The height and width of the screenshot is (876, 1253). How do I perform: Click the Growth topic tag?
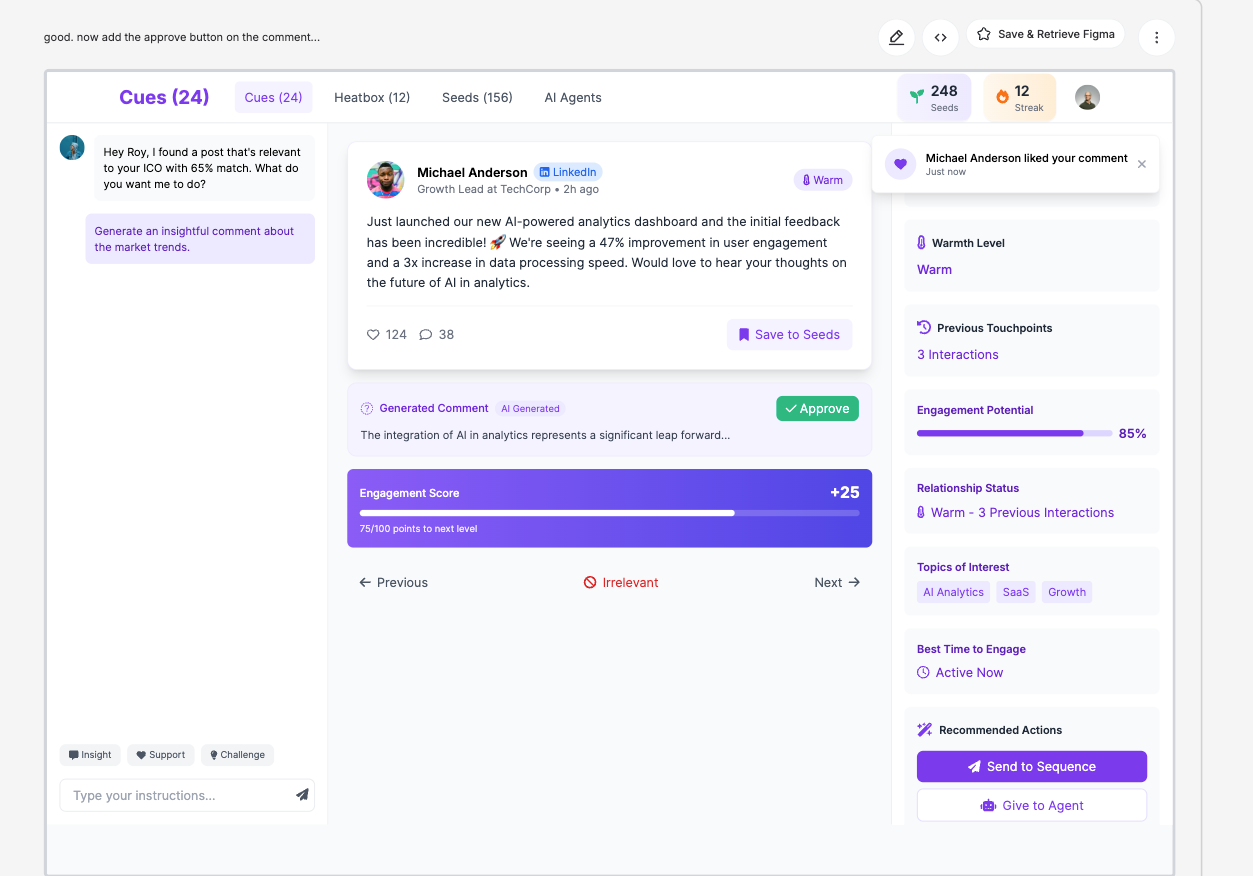(x=1067, y=592)
